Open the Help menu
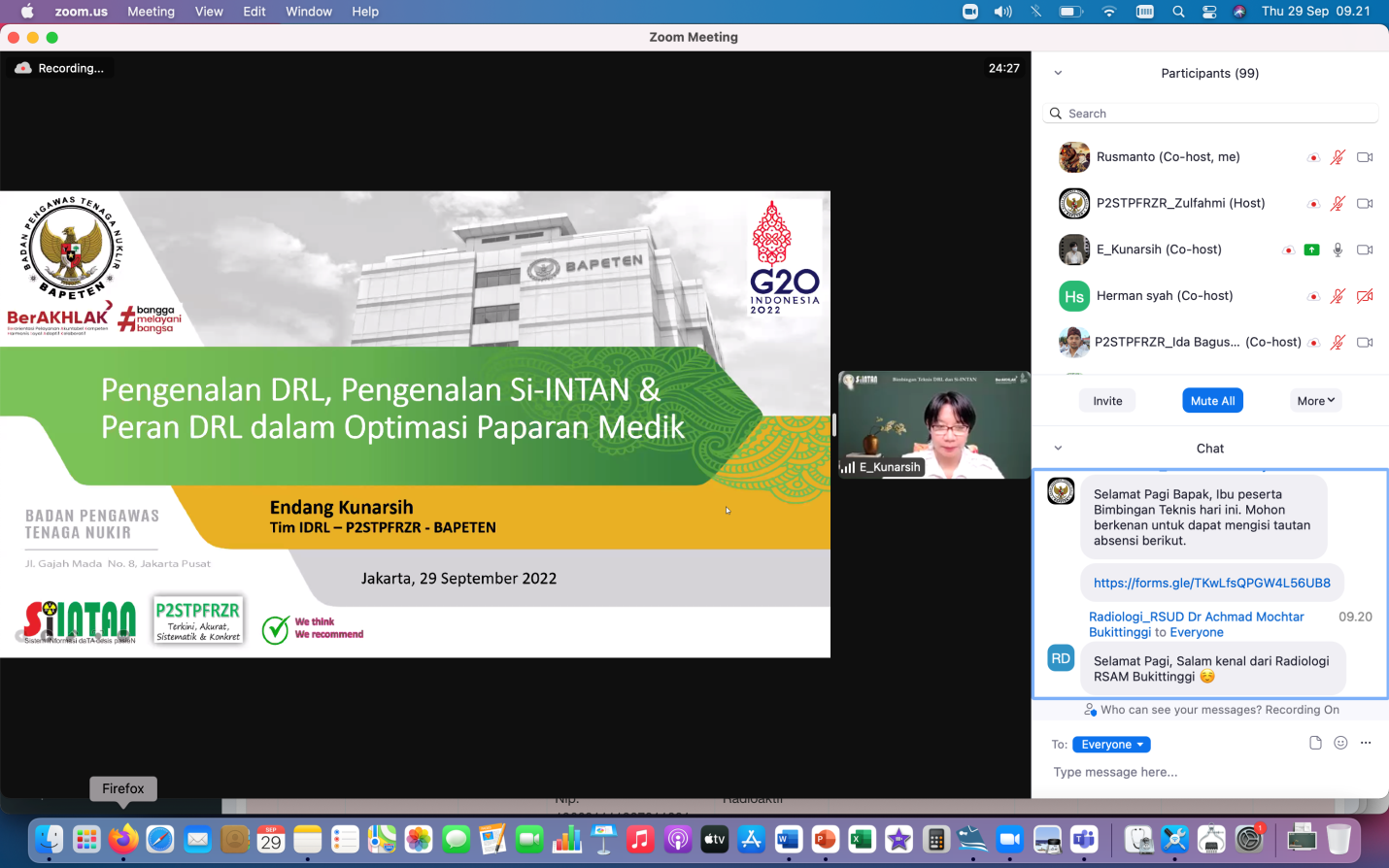 click(x=365, y=12)
